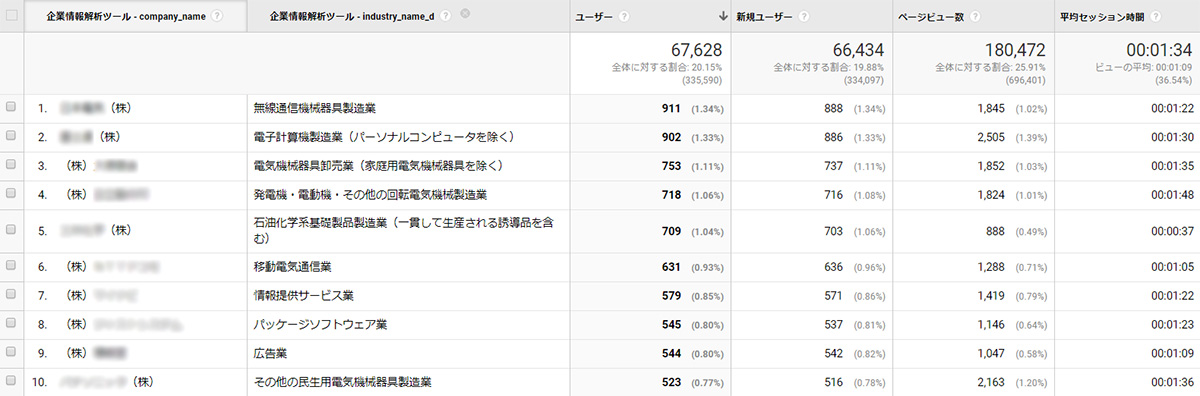Sort by the ページビュー数 column header
The width and height of the screenshot is (1200, 396).
pyautogui.click(x=932, y=16)
